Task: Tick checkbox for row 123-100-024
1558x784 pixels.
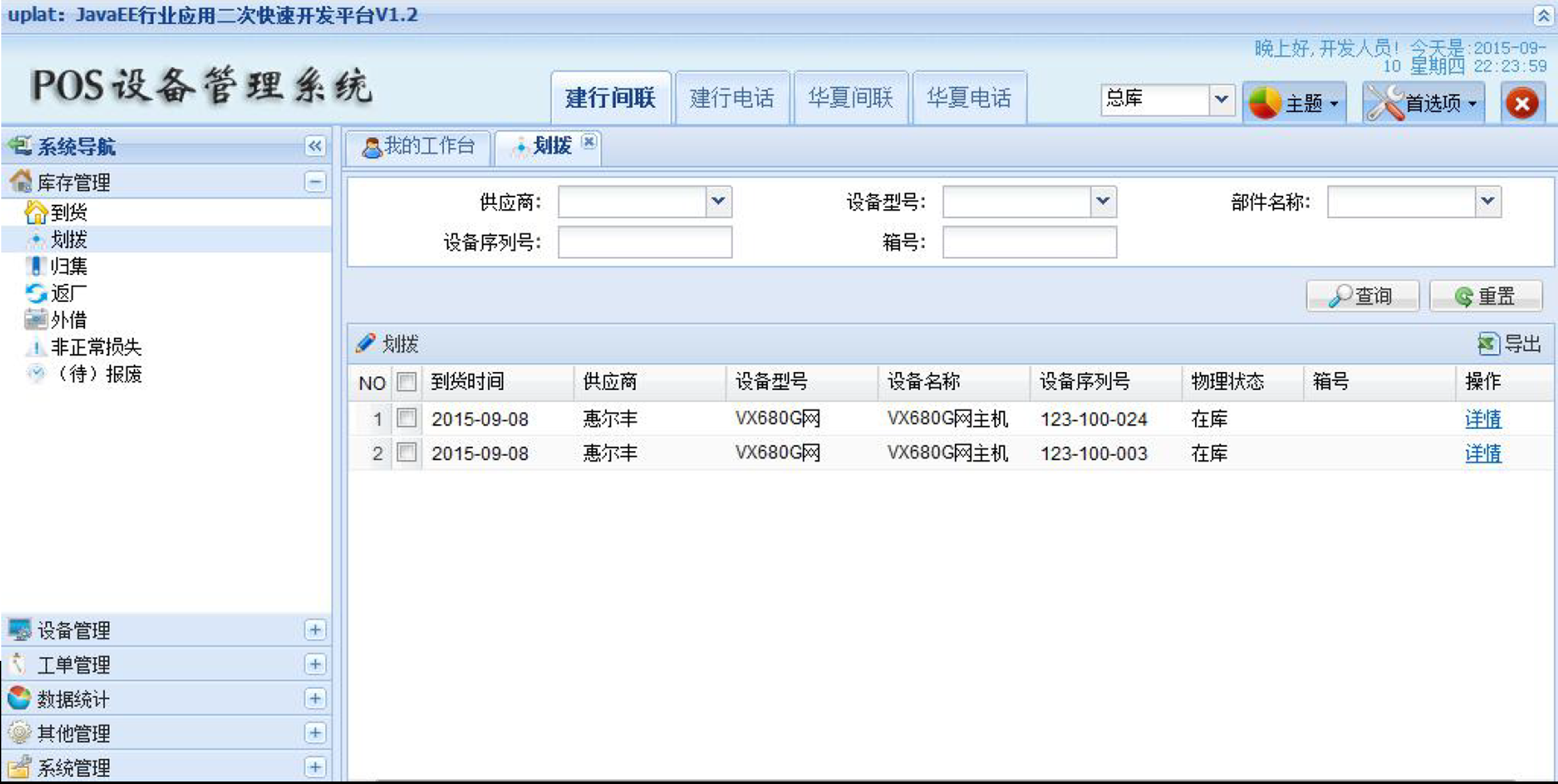Action: (406, 418)
